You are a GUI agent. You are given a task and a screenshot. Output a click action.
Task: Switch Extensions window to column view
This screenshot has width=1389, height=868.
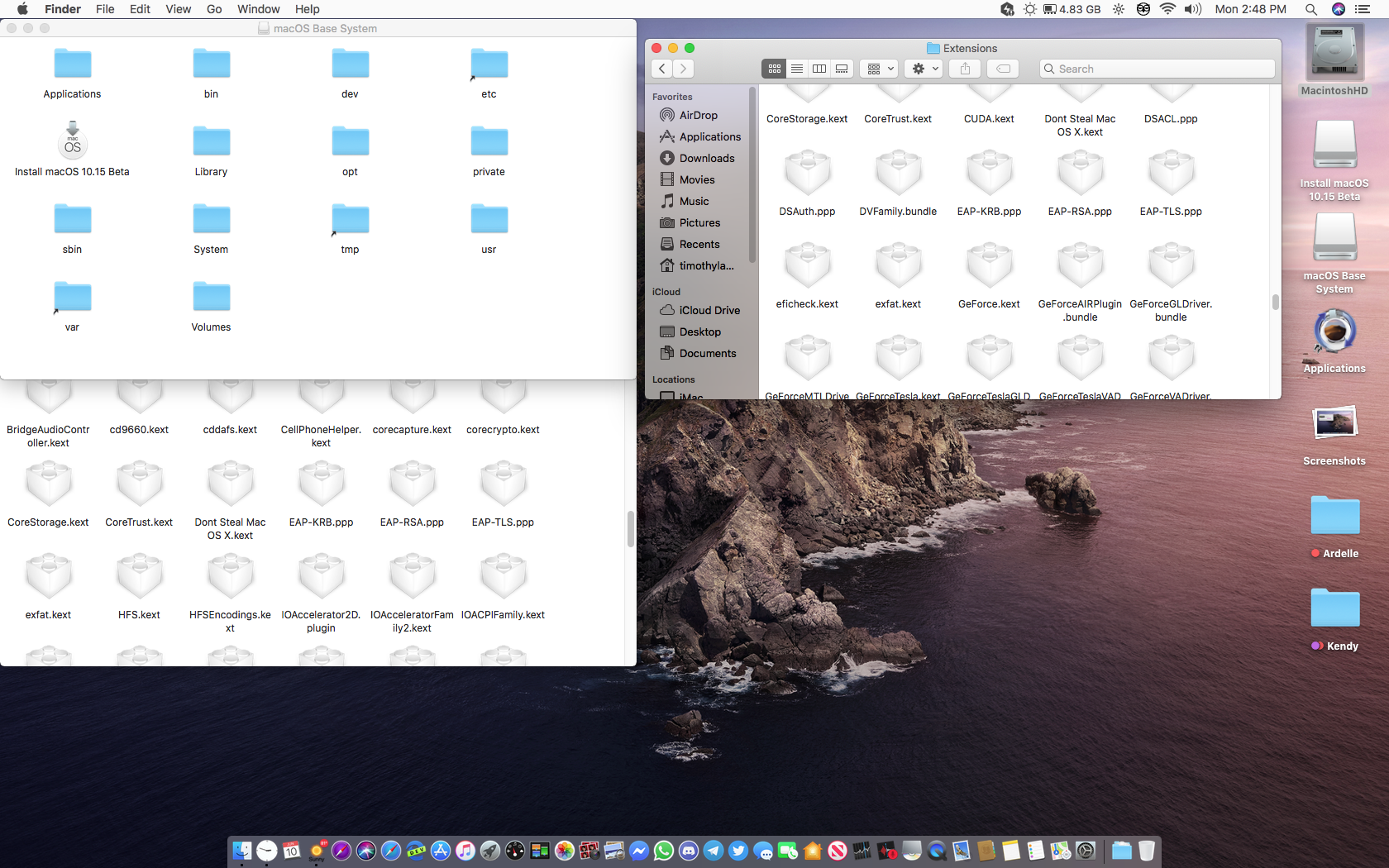(x=819, y=69)
